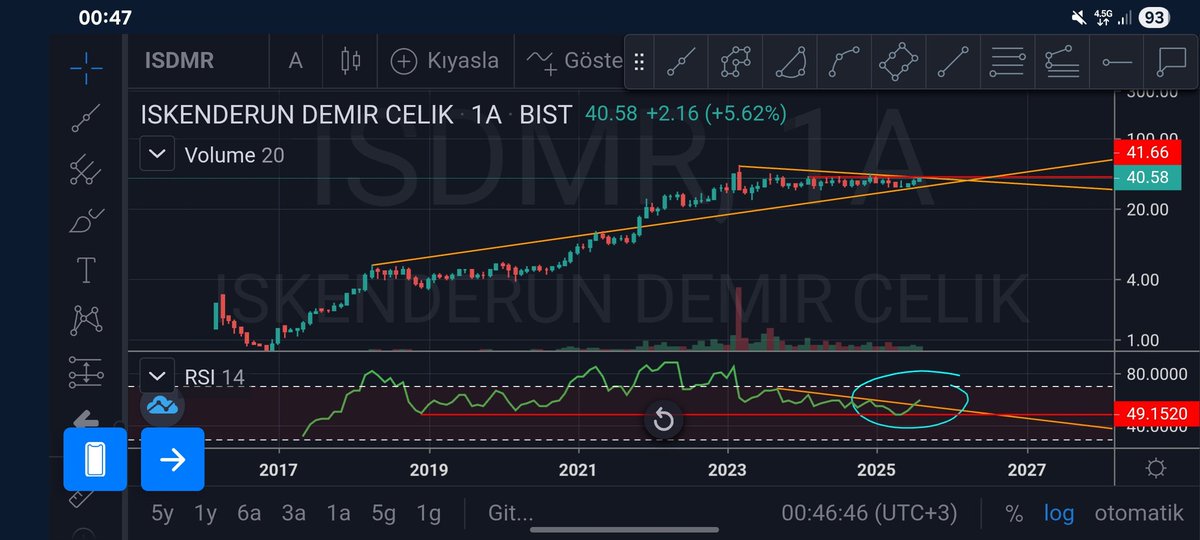This screenshot has width=1200, height=540.
Task: Pick the parallel horizontal lines tool
Action: [x=1007, y=62]
